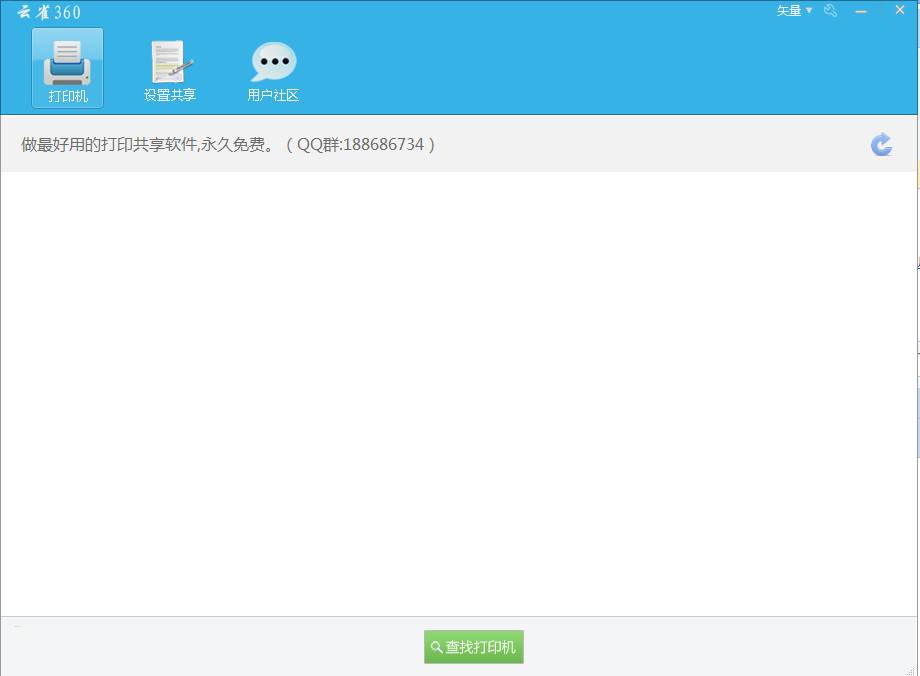Refresh the printer list with the circular arrow icon
Viewport: 920px width, 676px height.
click(x=881, y=144)
